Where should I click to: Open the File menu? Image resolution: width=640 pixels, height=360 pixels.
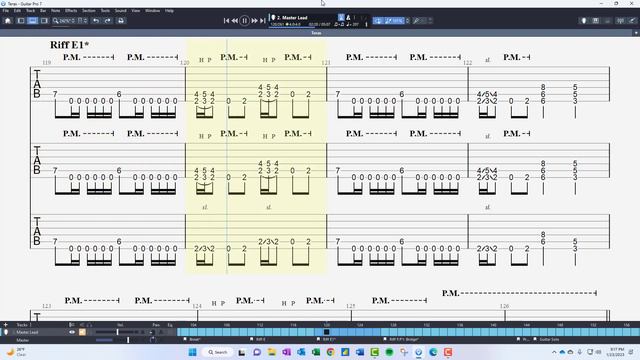(6, 11)
